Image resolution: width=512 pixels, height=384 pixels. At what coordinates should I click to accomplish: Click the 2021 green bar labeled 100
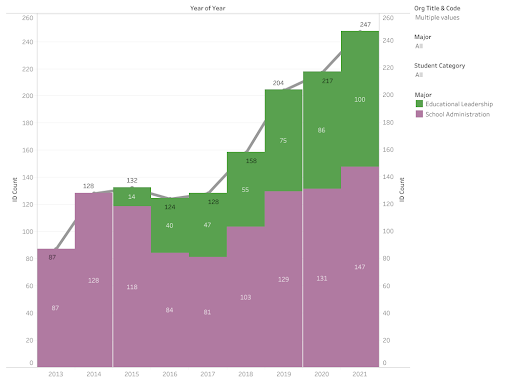(x=360, y=99)
